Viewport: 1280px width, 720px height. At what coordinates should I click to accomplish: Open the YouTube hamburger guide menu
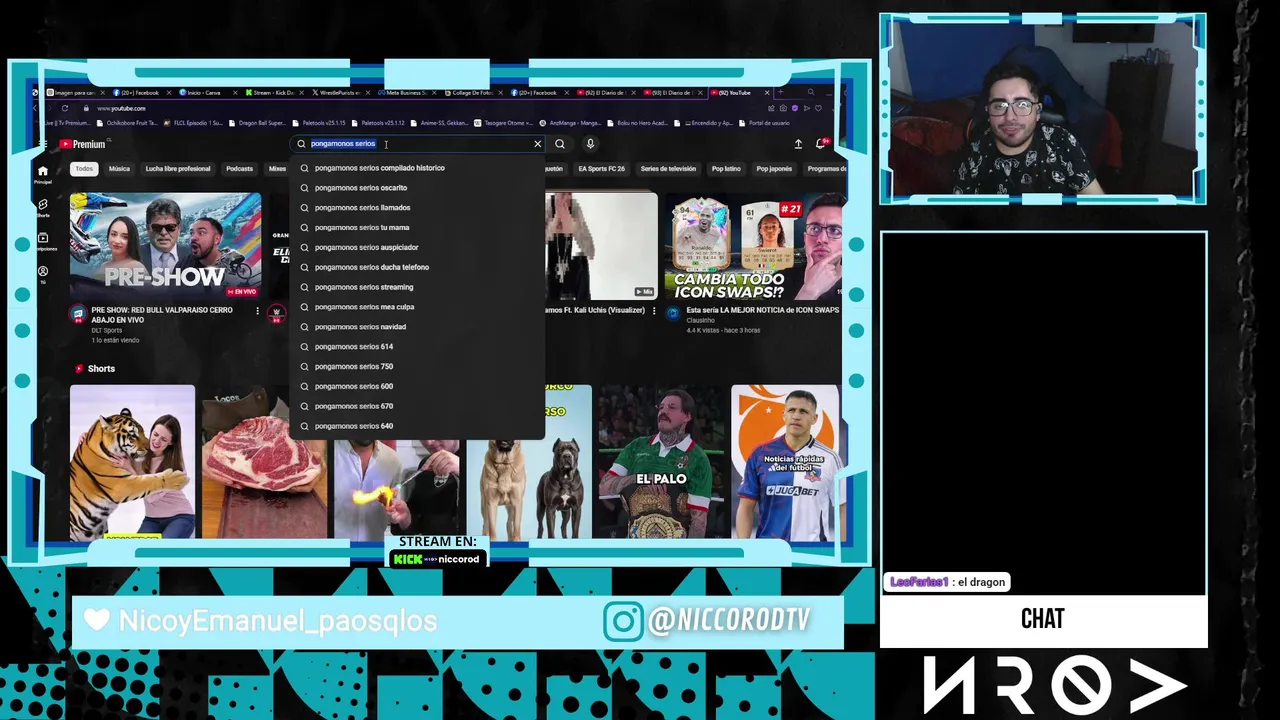pyautogui.click(x=43, y=144)
